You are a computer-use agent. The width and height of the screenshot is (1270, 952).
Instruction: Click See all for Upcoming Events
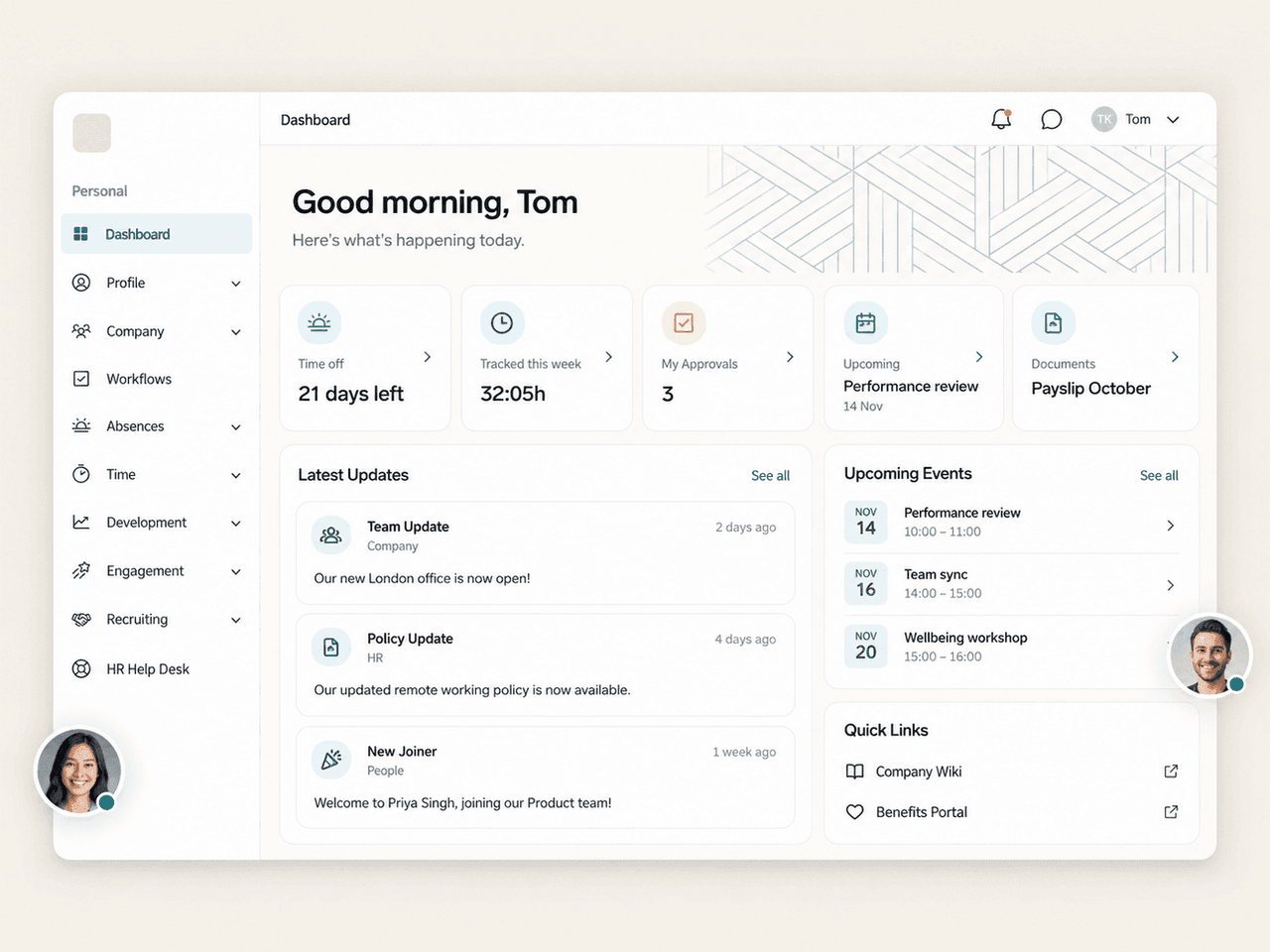coord(1159,476)
